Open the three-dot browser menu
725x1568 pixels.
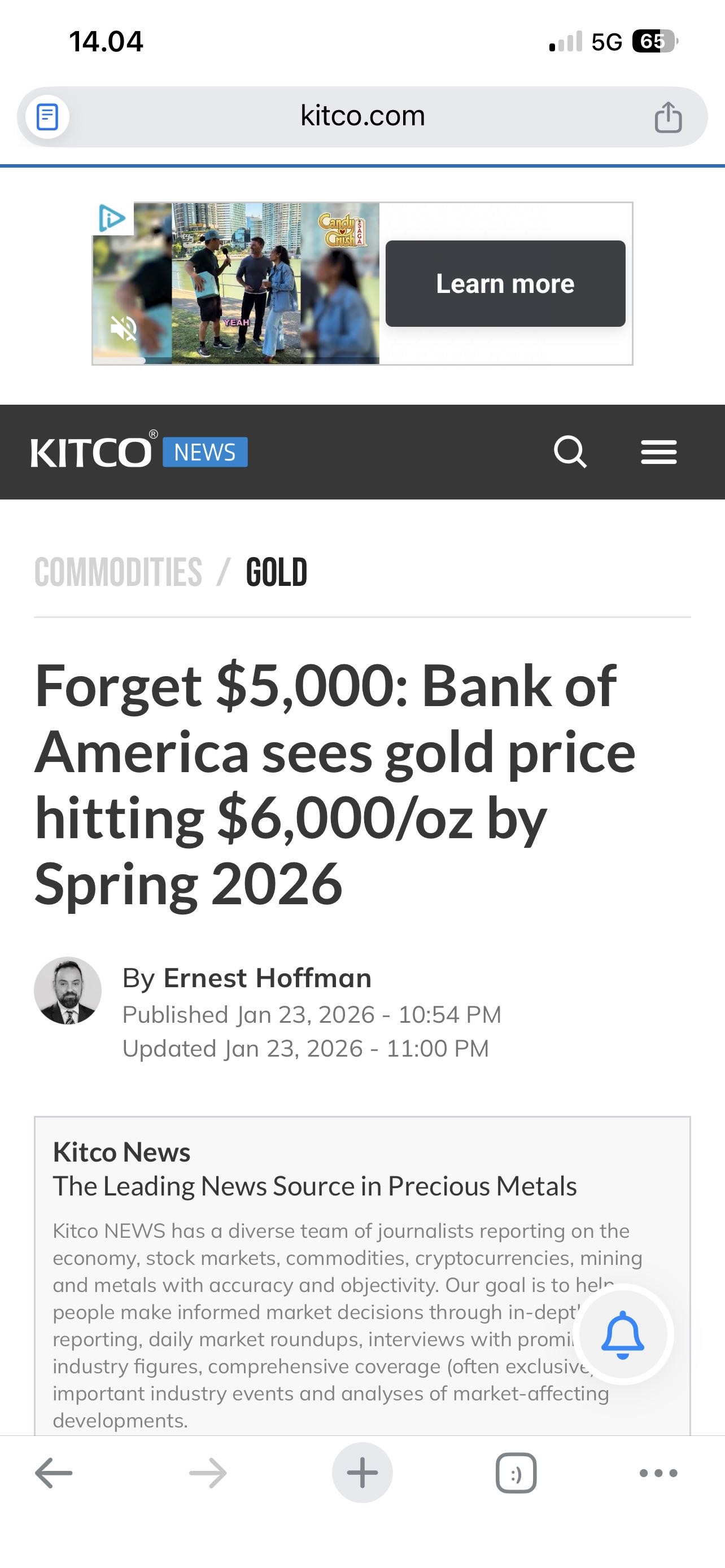pos(658,1473)
